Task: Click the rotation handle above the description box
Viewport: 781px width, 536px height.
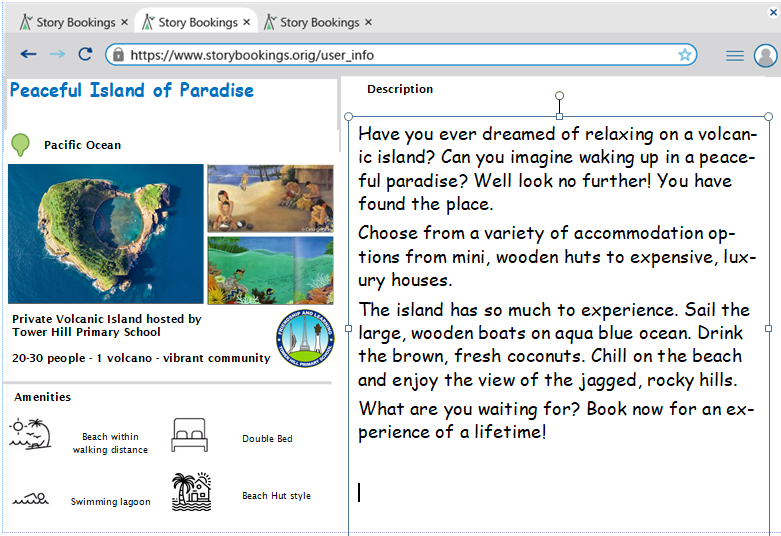Action: [x=559, y=95]
